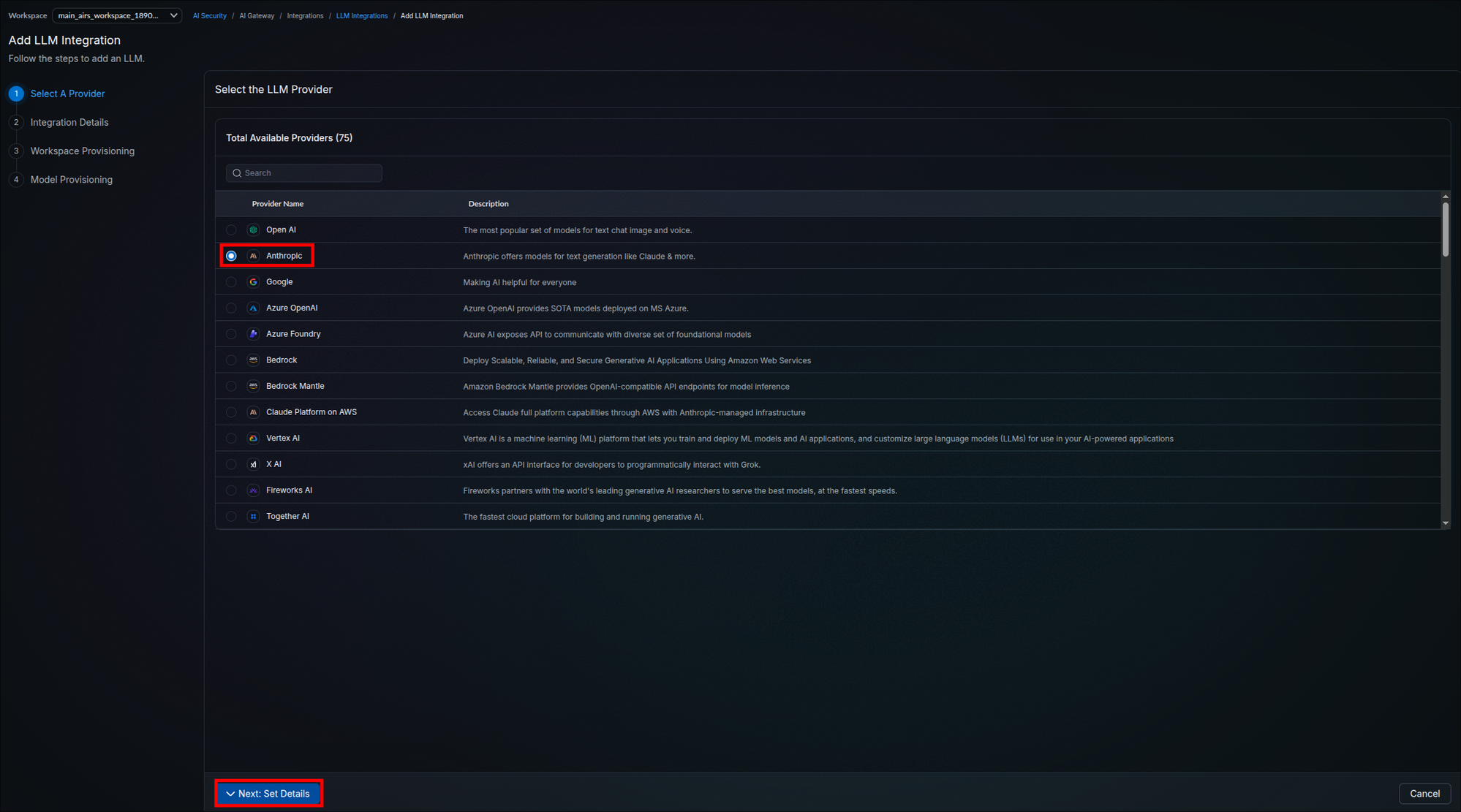
Task: Select the Google radio button
Action: click(x=231, y=282)
